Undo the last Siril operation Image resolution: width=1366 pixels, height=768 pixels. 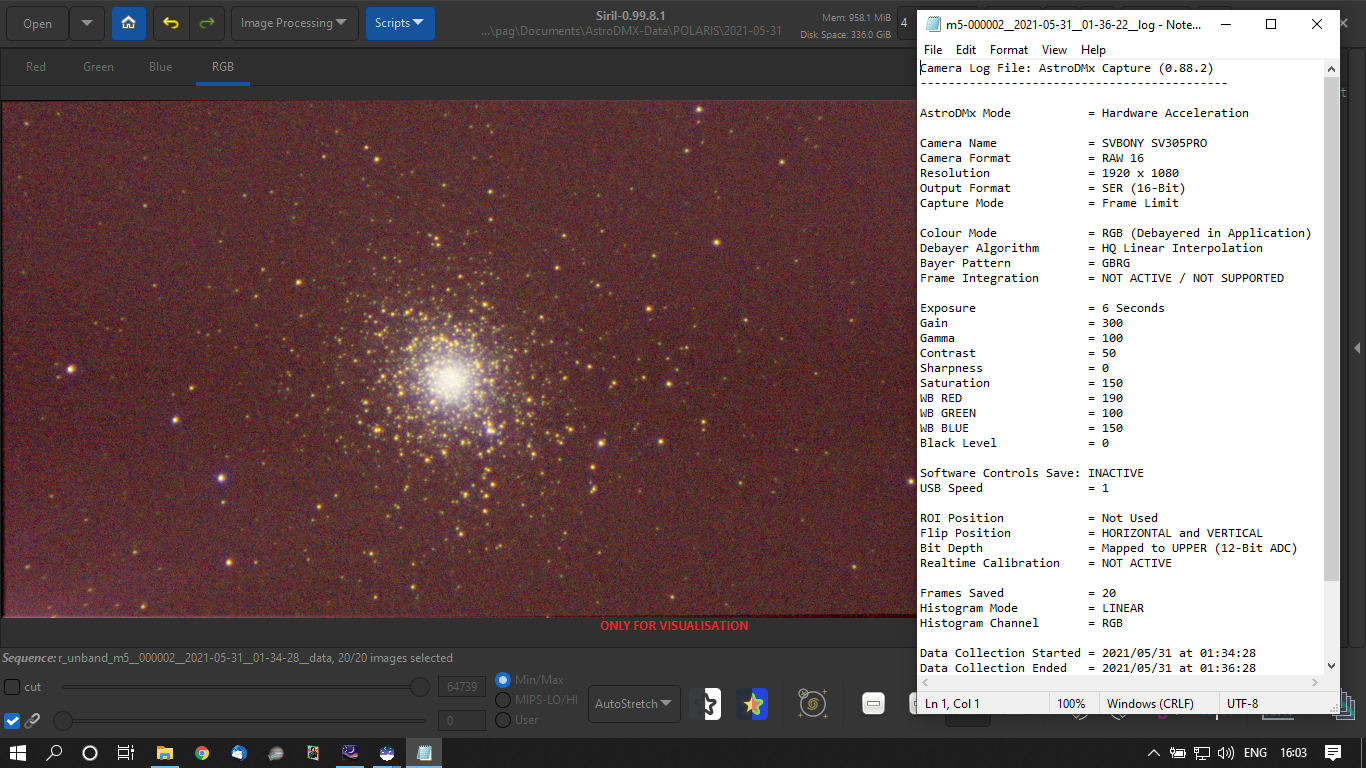tap(171, 23)
